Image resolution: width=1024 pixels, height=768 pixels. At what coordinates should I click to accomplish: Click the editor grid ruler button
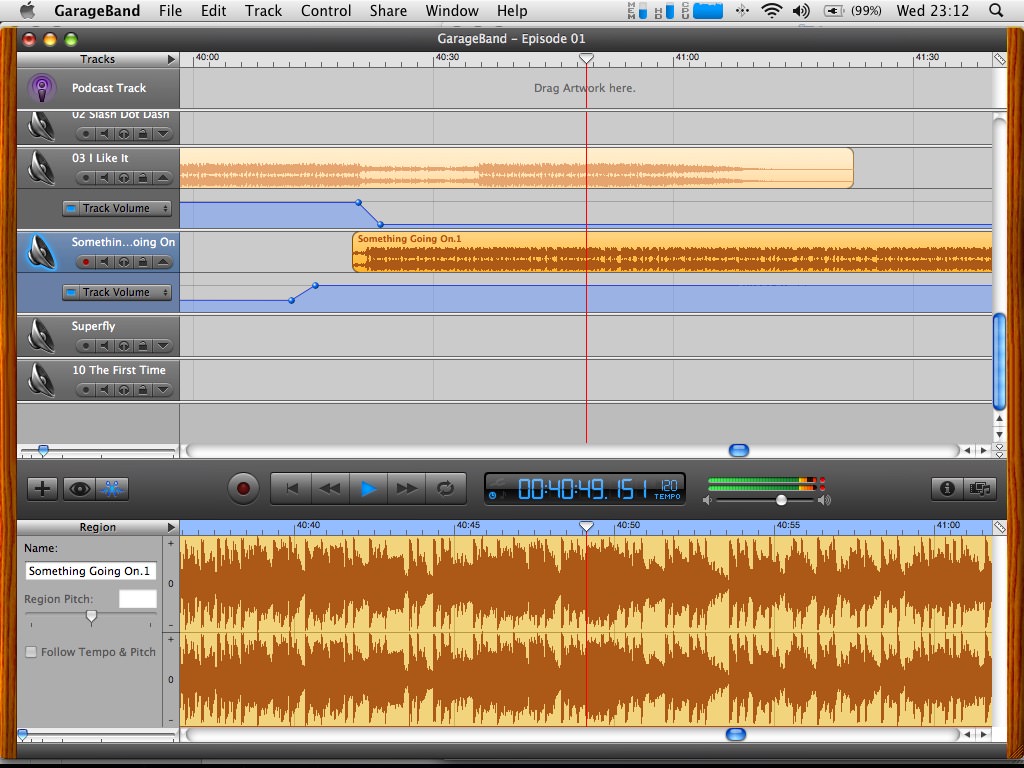click(x=999, y=527)
